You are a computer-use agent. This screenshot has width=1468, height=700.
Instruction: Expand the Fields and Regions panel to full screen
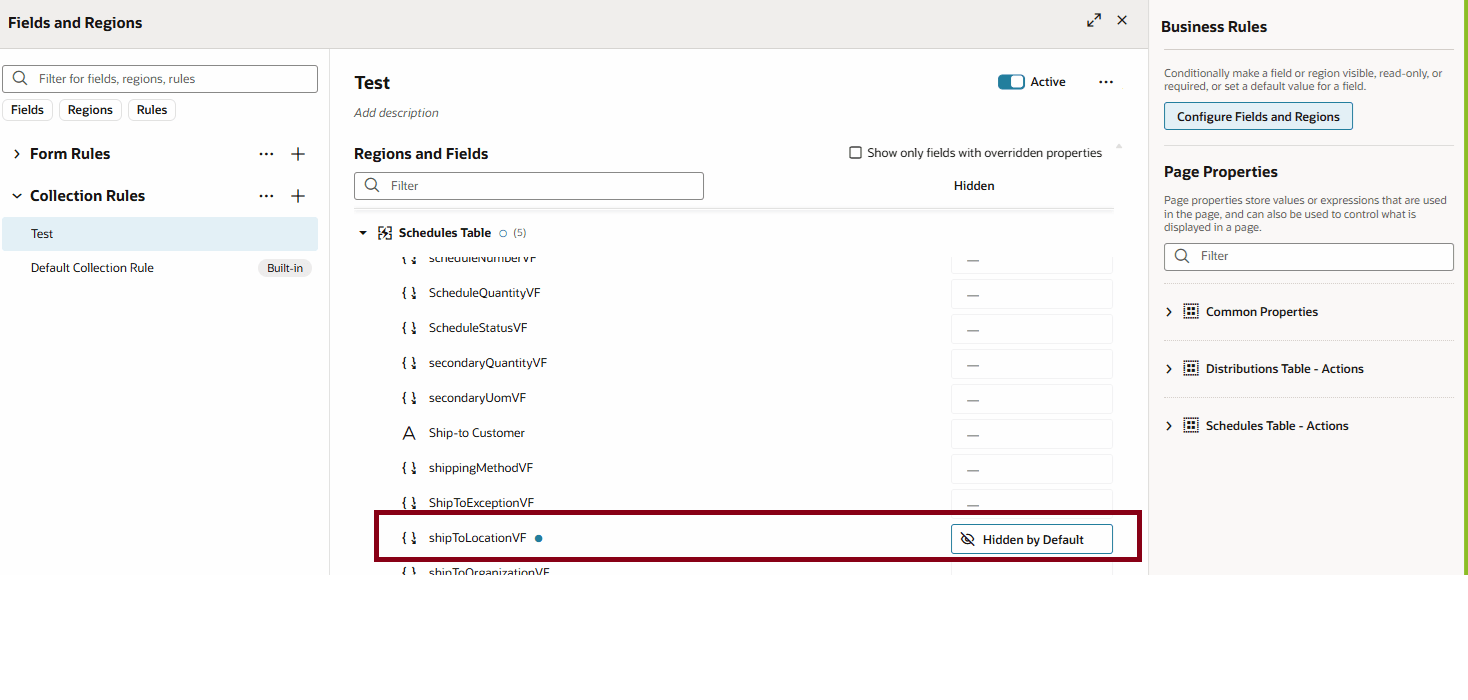tap(1094, 20)
